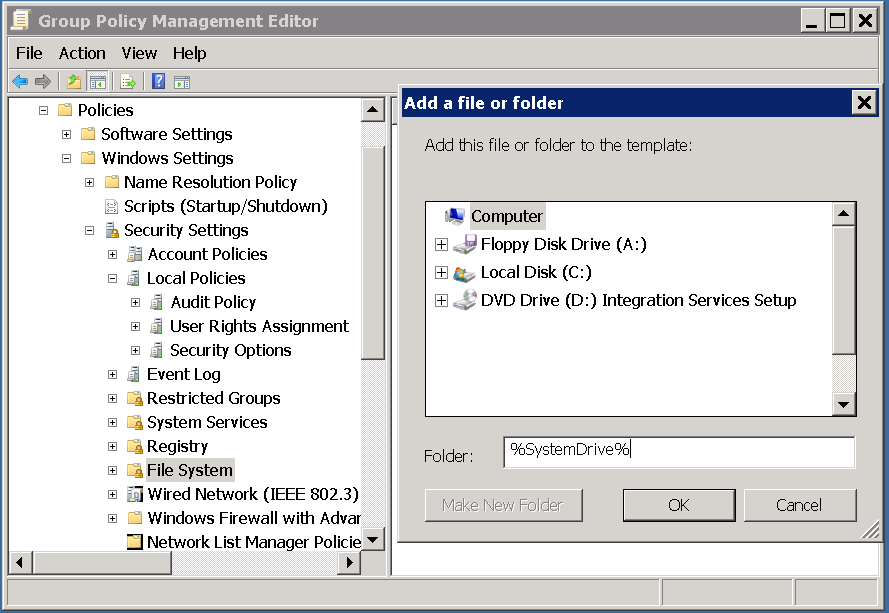Viewport: 889px width, 613px height.
Task: Click the DVD Drive (D:) icon
Action: coord(465,300)
